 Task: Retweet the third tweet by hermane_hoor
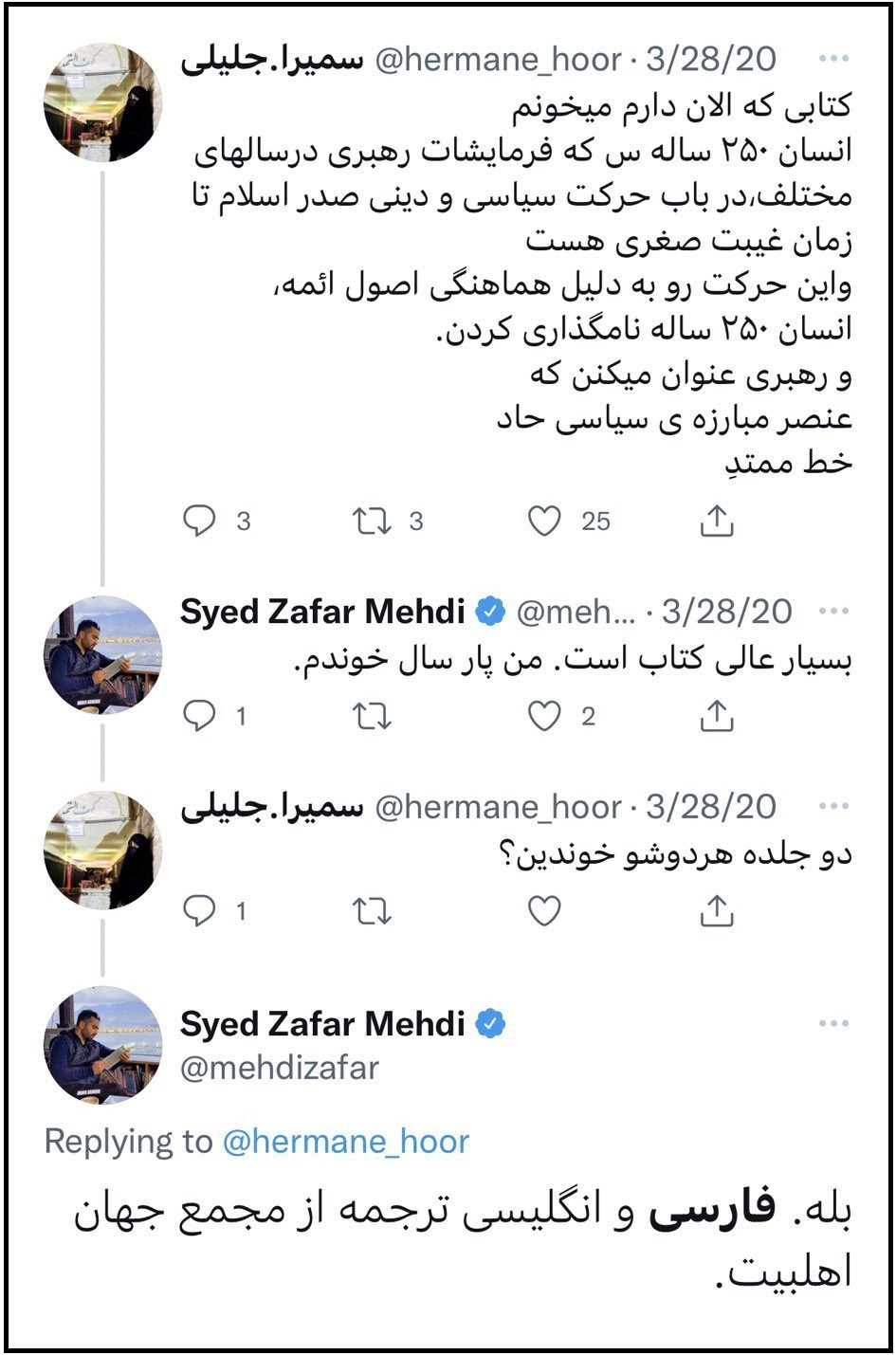pyautogui.click(x=371, y=911)
